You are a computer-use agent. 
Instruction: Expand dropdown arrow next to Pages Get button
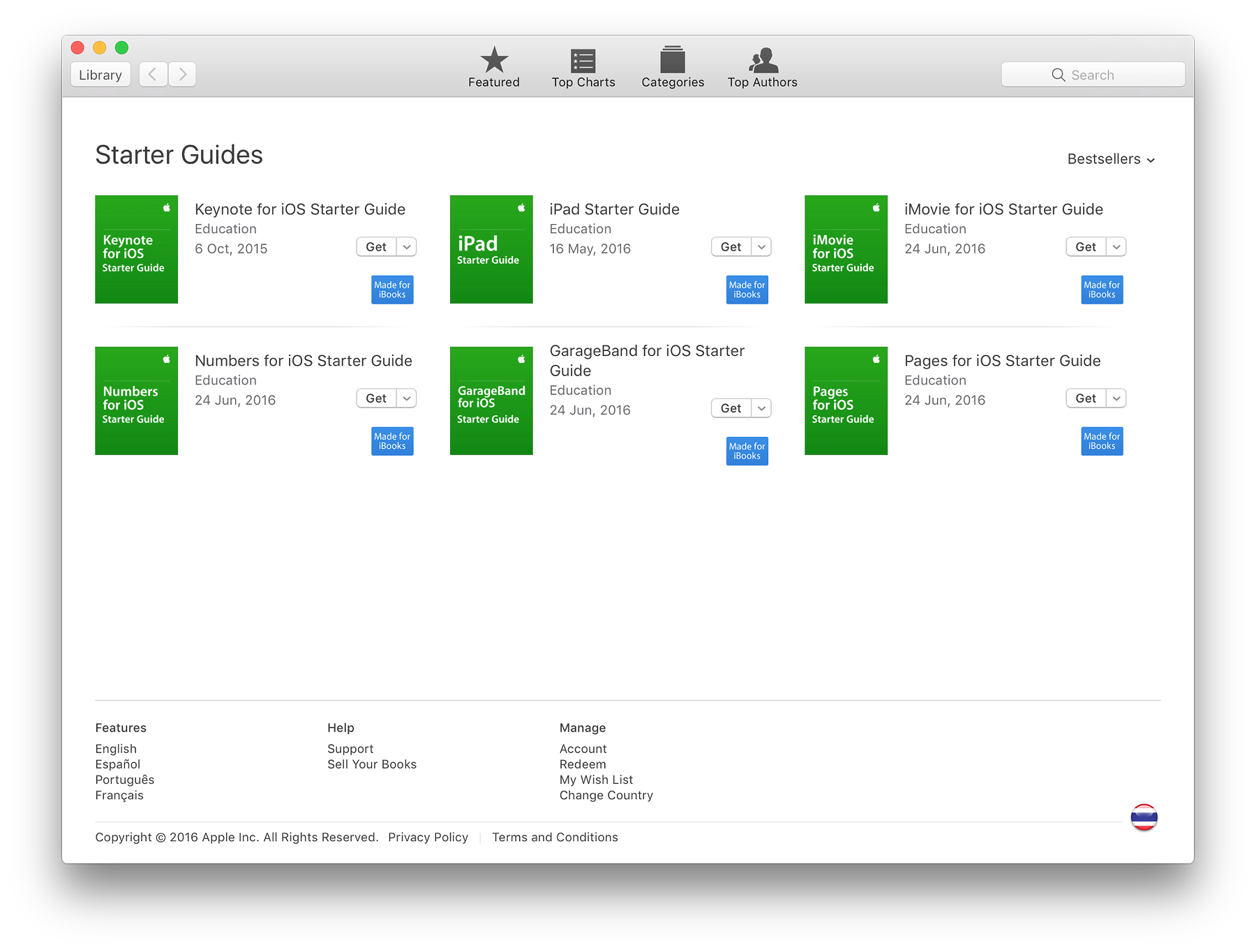(1116, 399)
